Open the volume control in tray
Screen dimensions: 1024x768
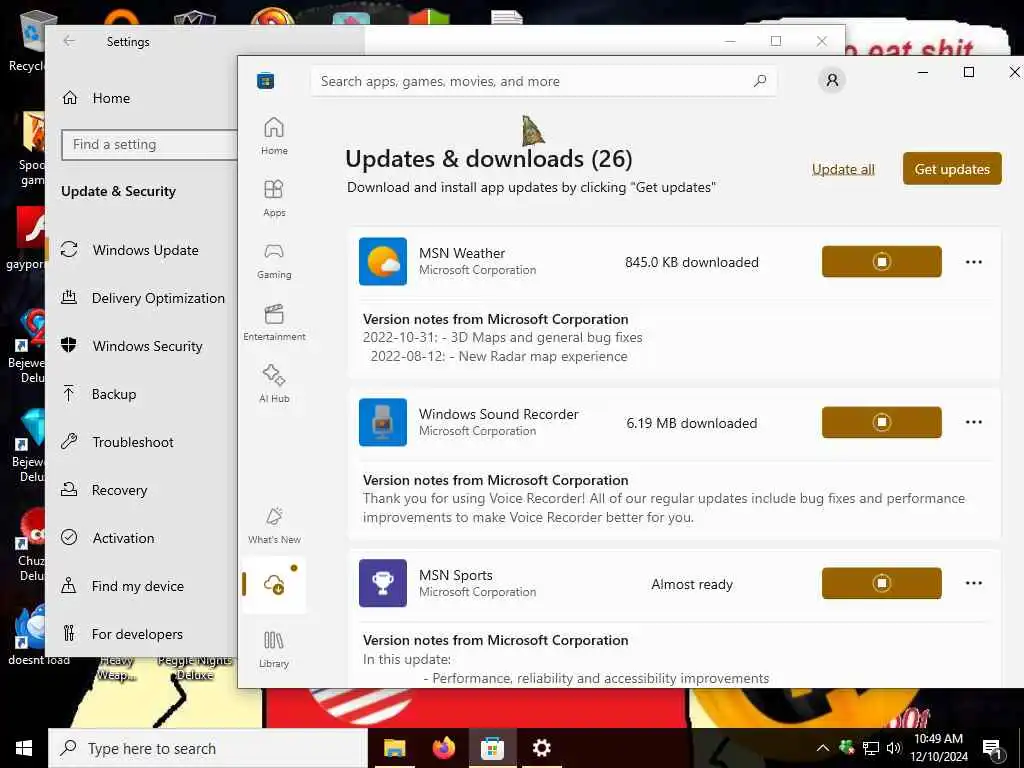tap(894, 748)
